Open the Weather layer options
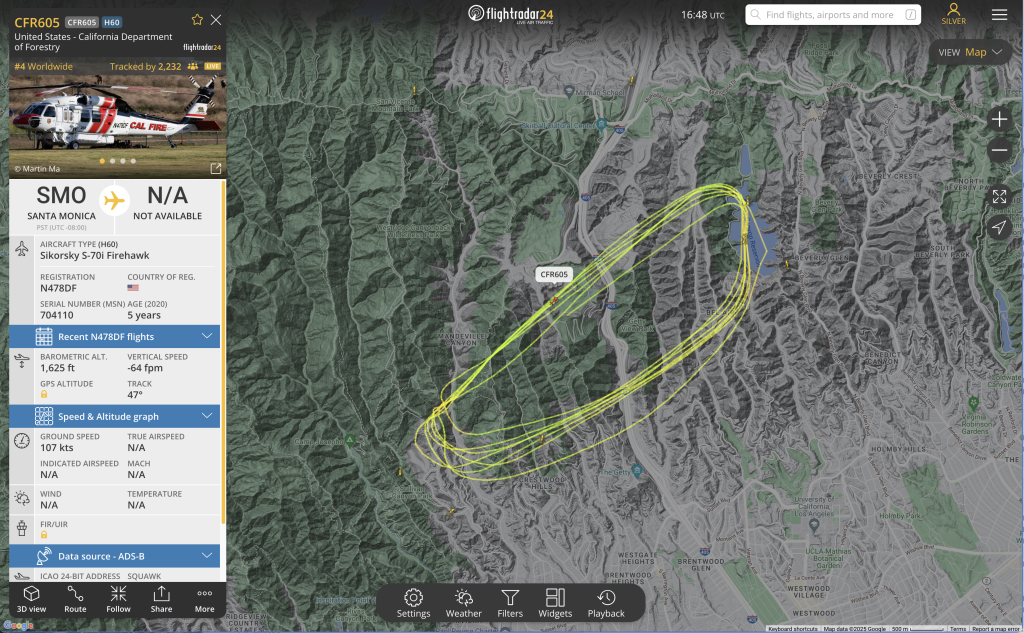 464,603
